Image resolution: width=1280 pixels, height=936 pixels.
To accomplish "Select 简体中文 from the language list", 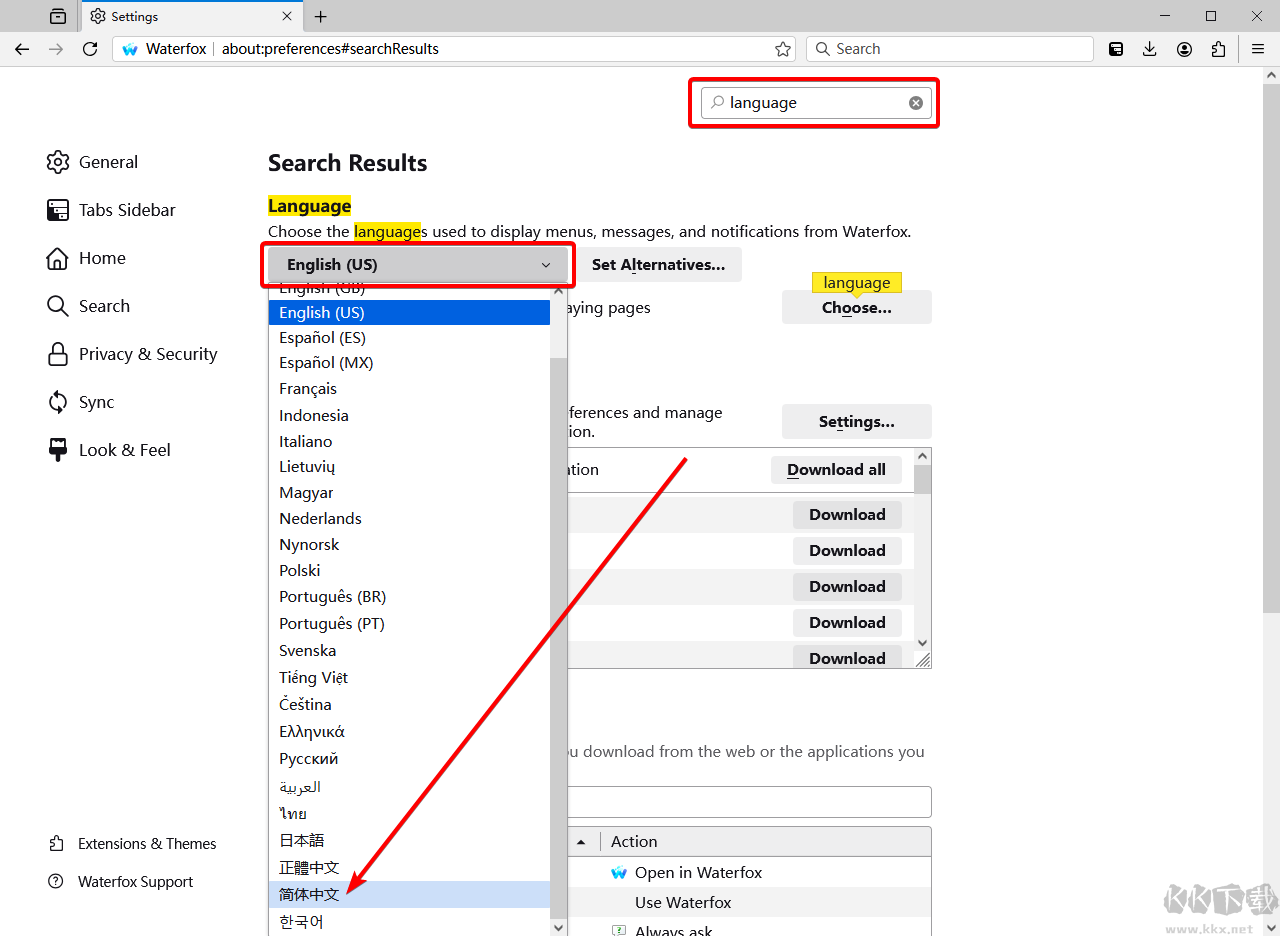I will 310,894.
